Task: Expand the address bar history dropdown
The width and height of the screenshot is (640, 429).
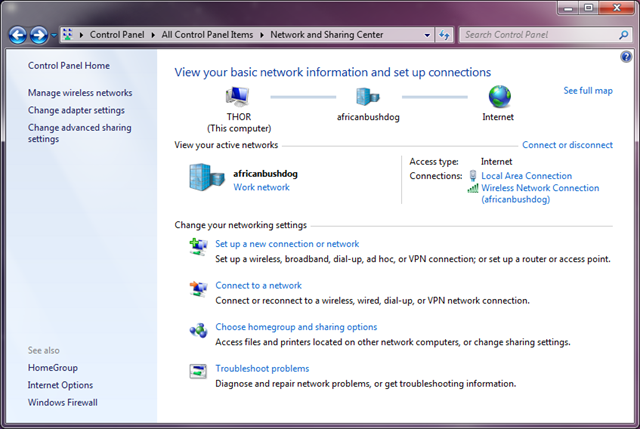Action: 425,35
